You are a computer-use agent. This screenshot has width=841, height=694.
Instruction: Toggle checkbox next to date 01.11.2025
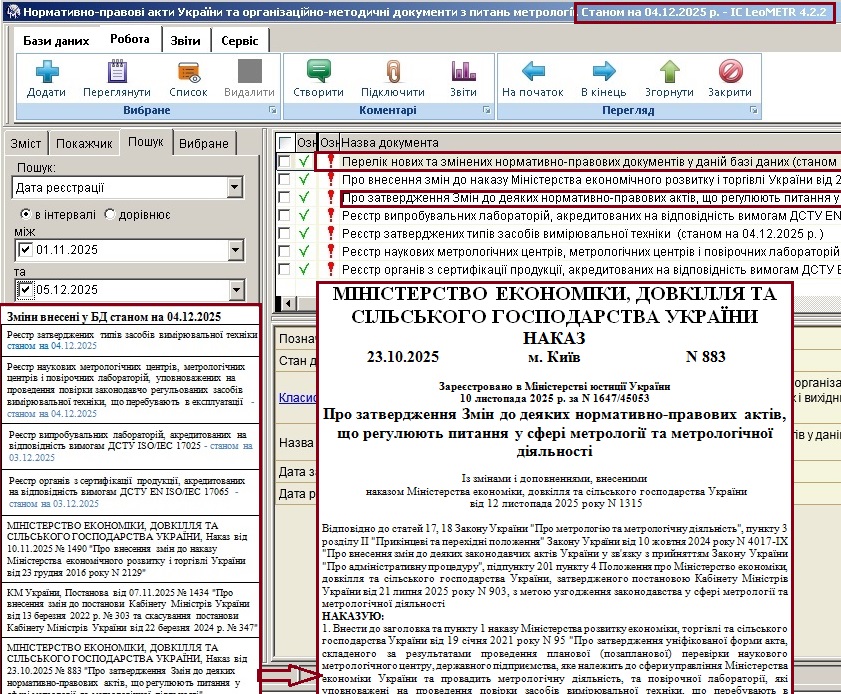(x=25, y=250)
